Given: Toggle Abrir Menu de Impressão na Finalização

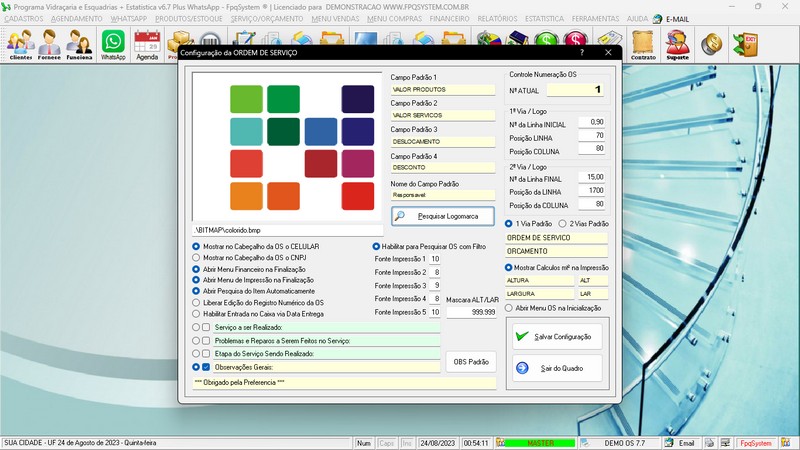Looking at the screenshot, I should pos(196,280).
